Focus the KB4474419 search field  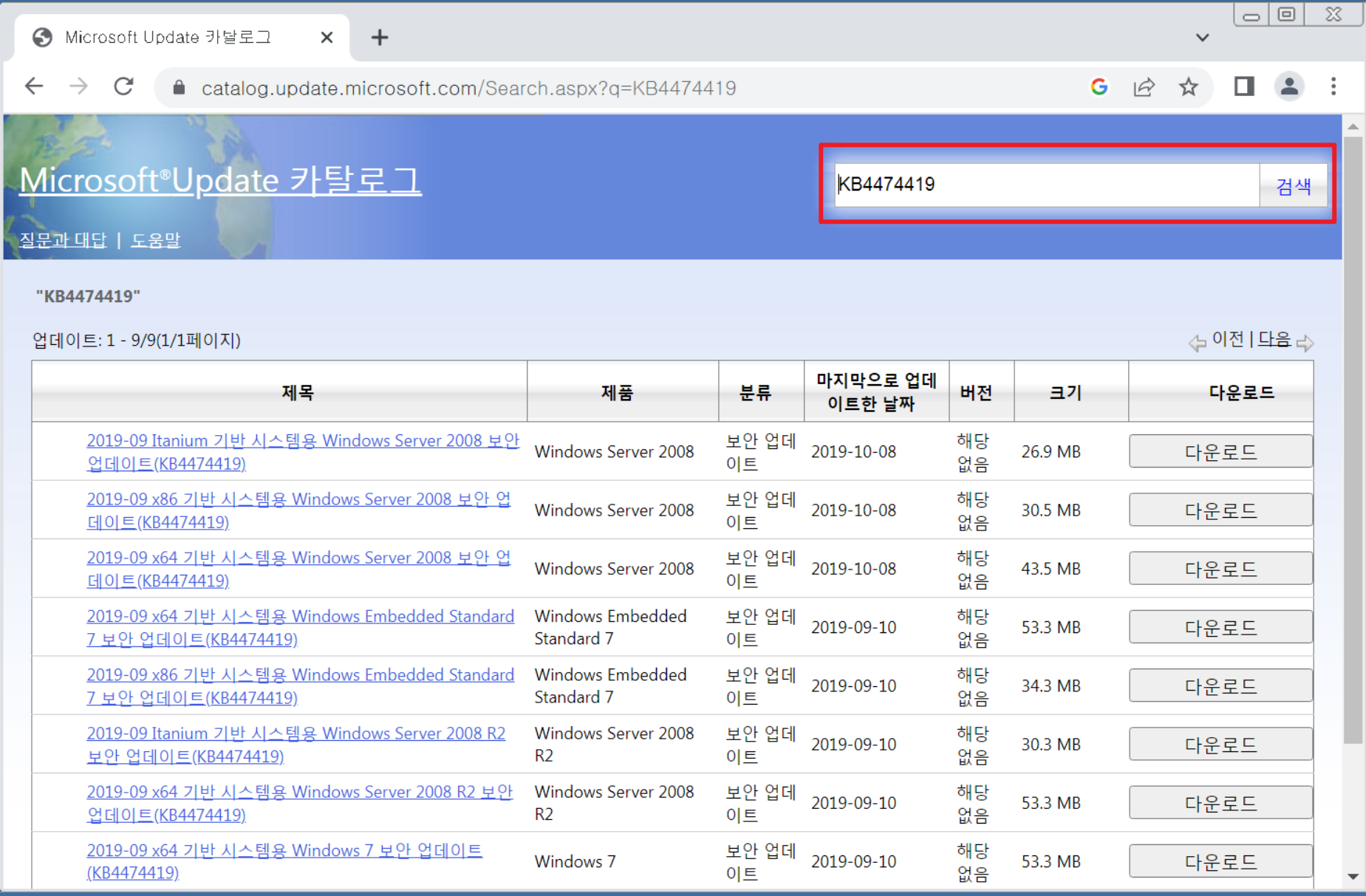tap(1047, 185)
